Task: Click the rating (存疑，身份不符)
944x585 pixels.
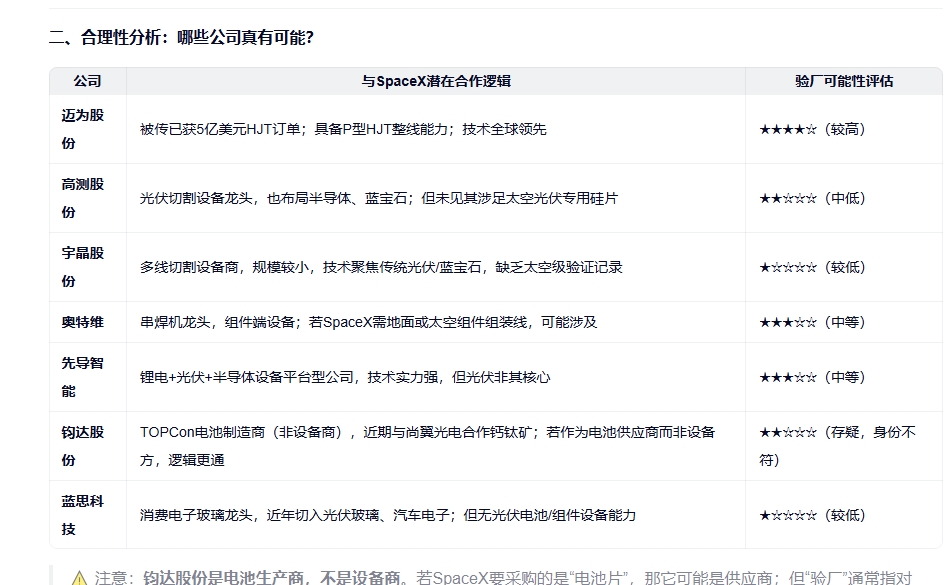Action: (837, 446)
